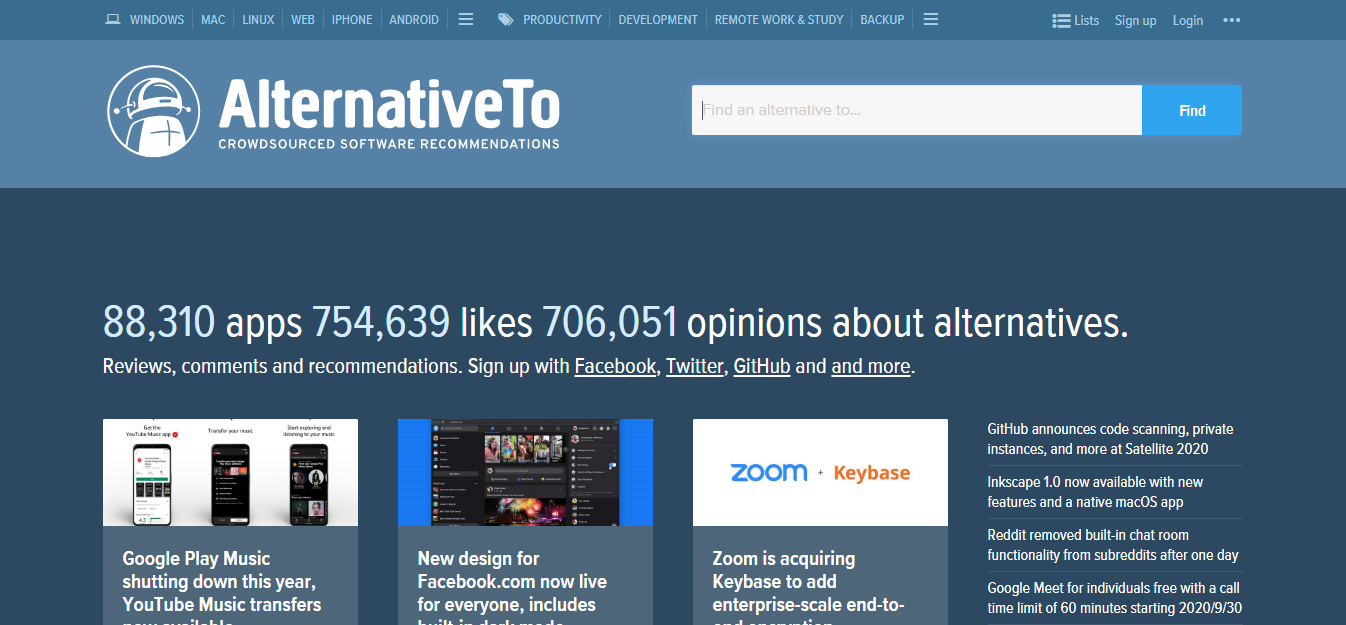The height and width of the screenshot is (625, 1346).
Task: Click the Login link
Action: coord(1188,20)
